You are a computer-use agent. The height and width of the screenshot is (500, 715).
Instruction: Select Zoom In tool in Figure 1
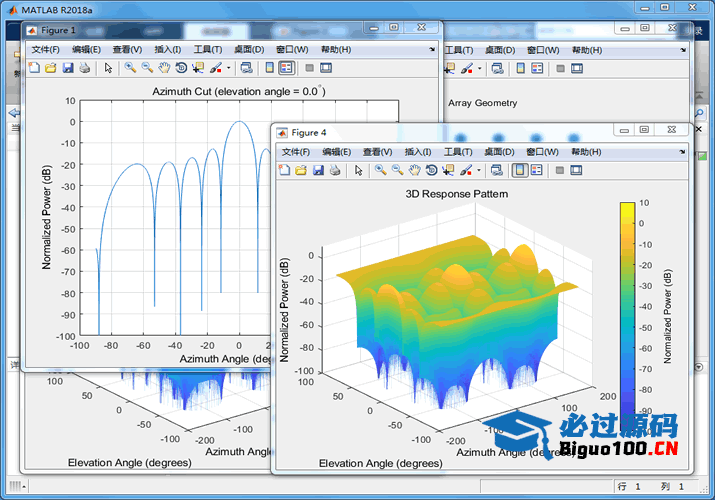tap(130, 68)
